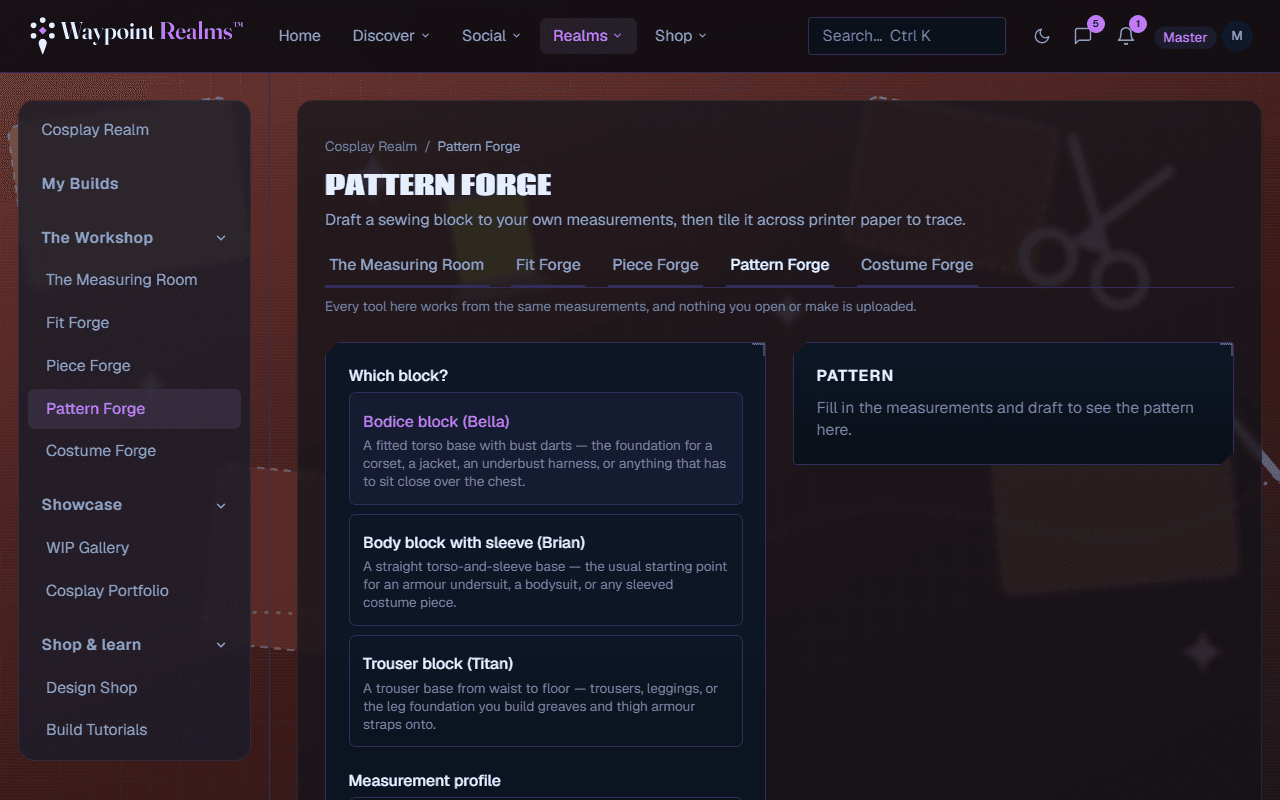Image resolution: width=1280 pixels, height=800 pixels.
Task: Choose the Trouser block (Titan) option
Action: (x=546, y=691)
